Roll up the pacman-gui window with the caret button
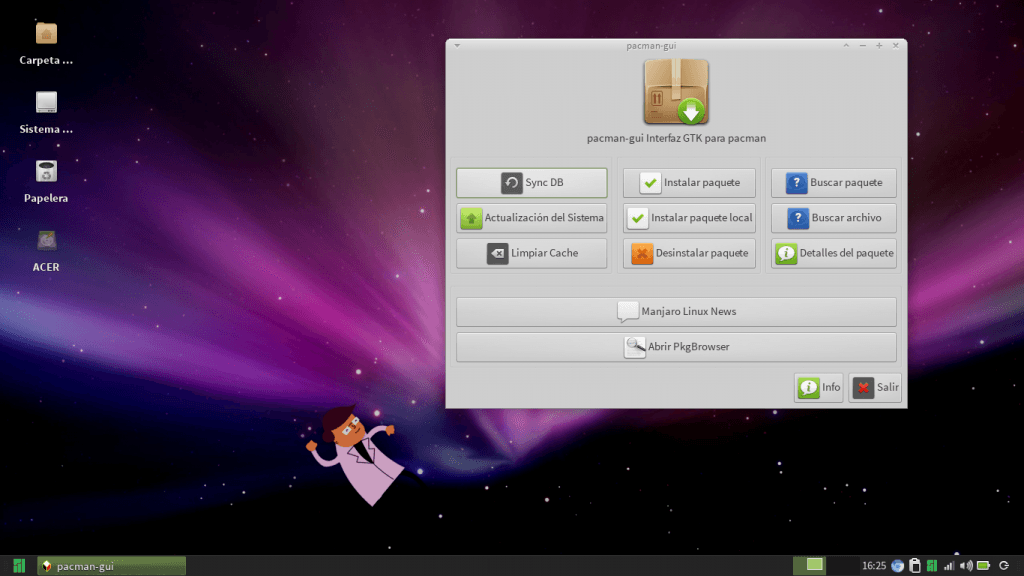1024x576 pixels. click(846, 46)
